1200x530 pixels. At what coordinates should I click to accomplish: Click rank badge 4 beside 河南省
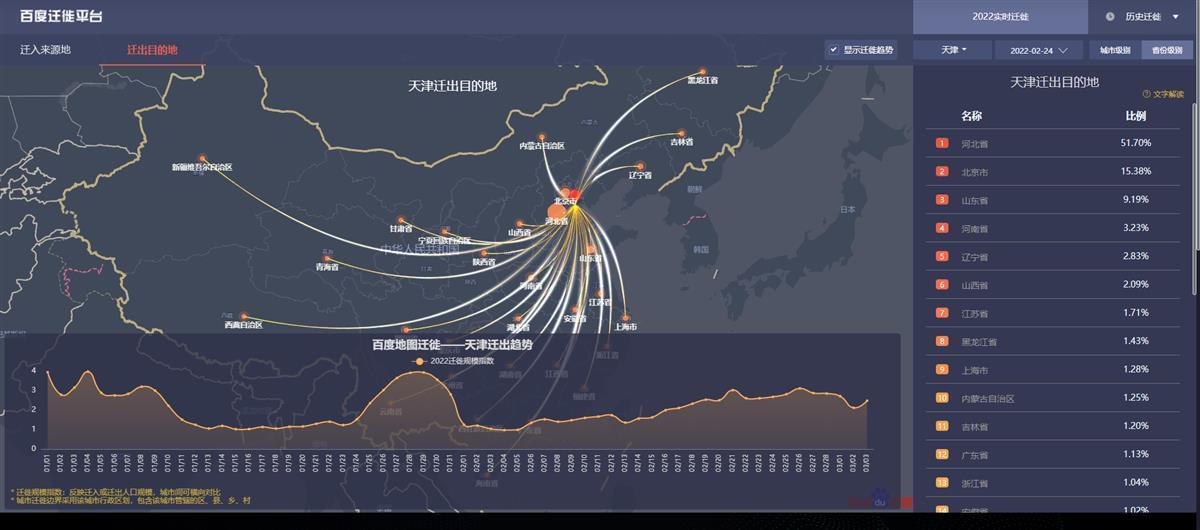point(941,228)
